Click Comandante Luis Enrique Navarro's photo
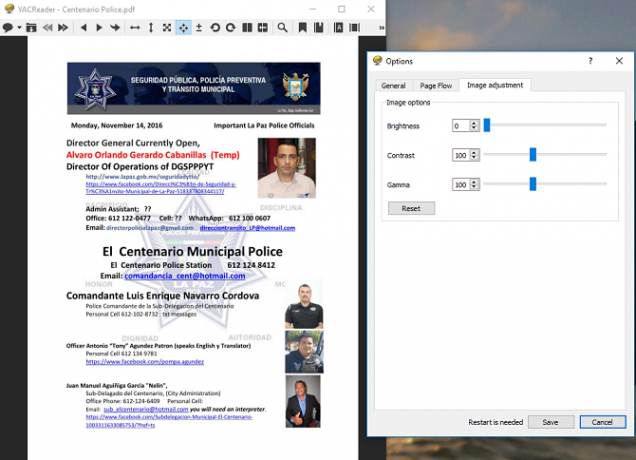 coord(304,306)
